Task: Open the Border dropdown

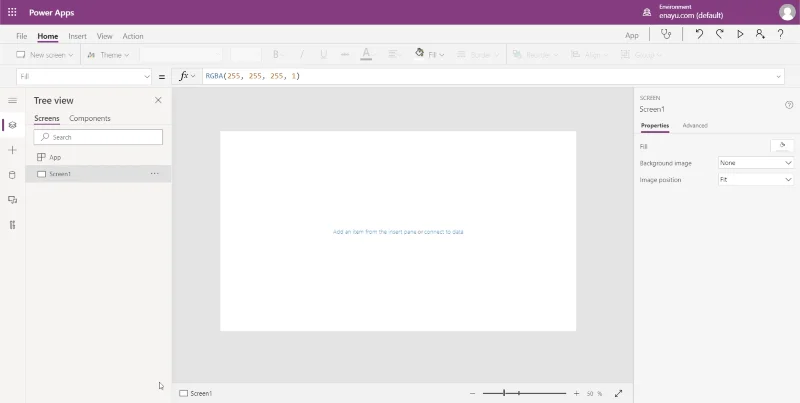Action: coord(478,55)
